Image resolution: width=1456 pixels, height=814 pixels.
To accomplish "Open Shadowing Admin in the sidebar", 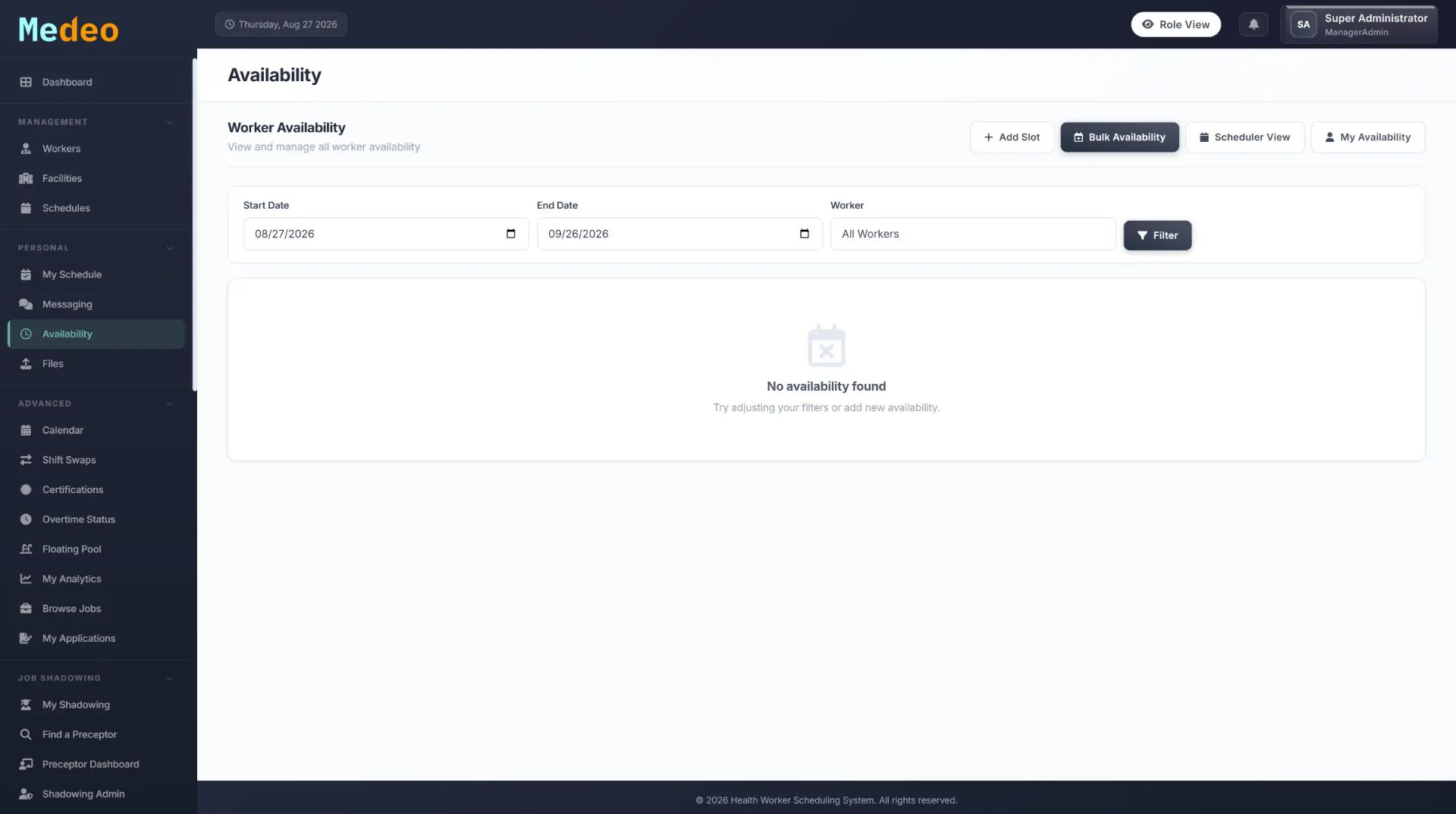I will (96, 794).
